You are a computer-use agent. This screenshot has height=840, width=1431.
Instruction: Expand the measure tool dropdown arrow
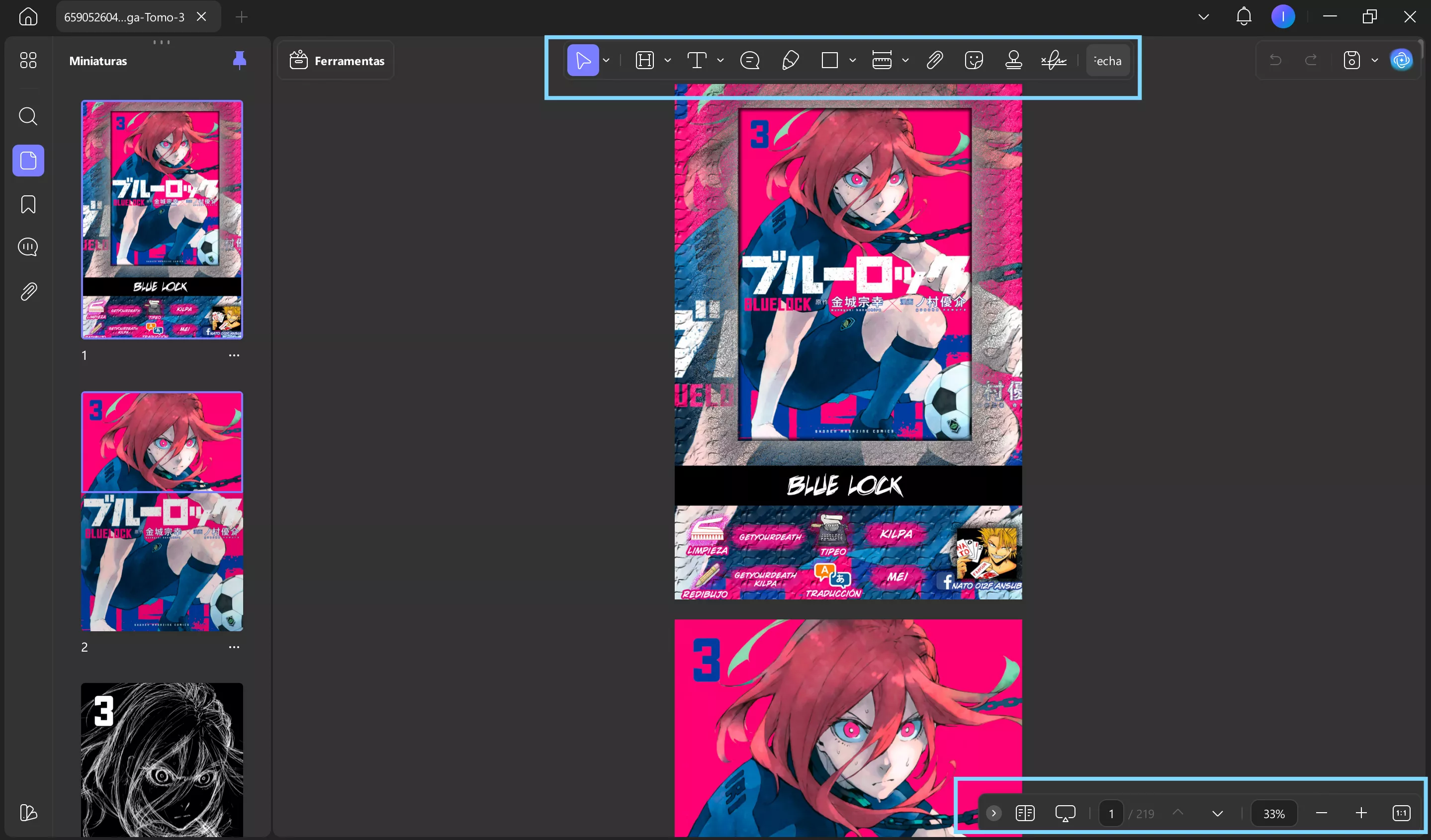[x=905, y=60]
